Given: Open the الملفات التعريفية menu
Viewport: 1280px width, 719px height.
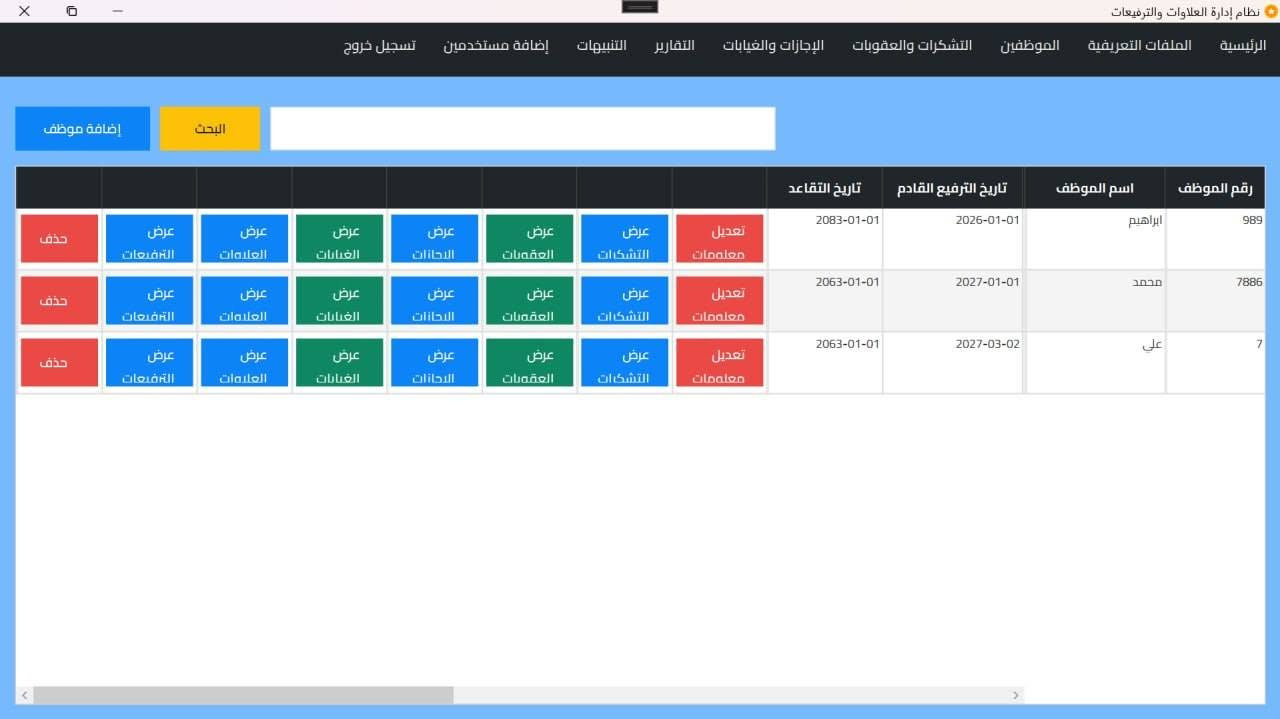Looking at the screenshot, I should 1140,46.
